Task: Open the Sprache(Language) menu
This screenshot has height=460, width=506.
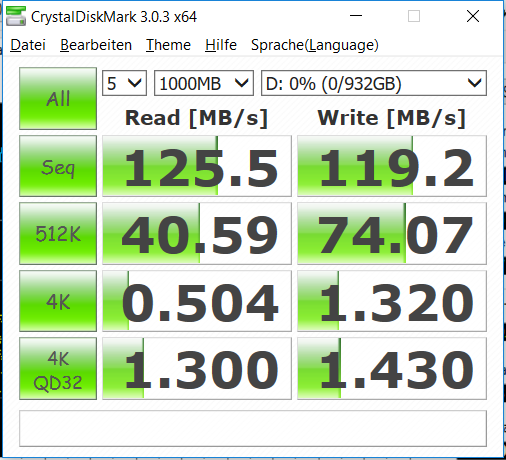Action: coord(315,45)
